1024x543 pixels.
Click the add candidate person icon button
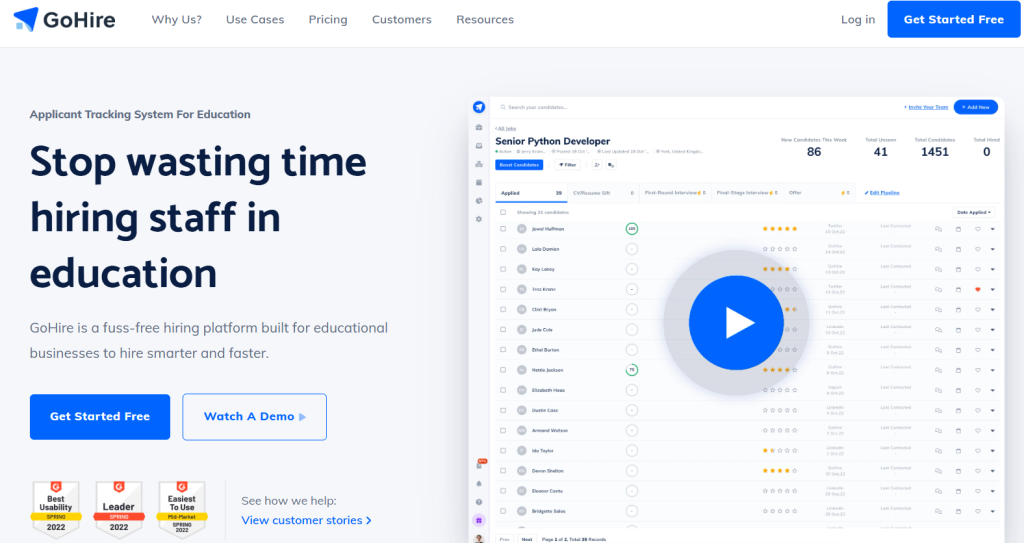(x=597, y=165)
